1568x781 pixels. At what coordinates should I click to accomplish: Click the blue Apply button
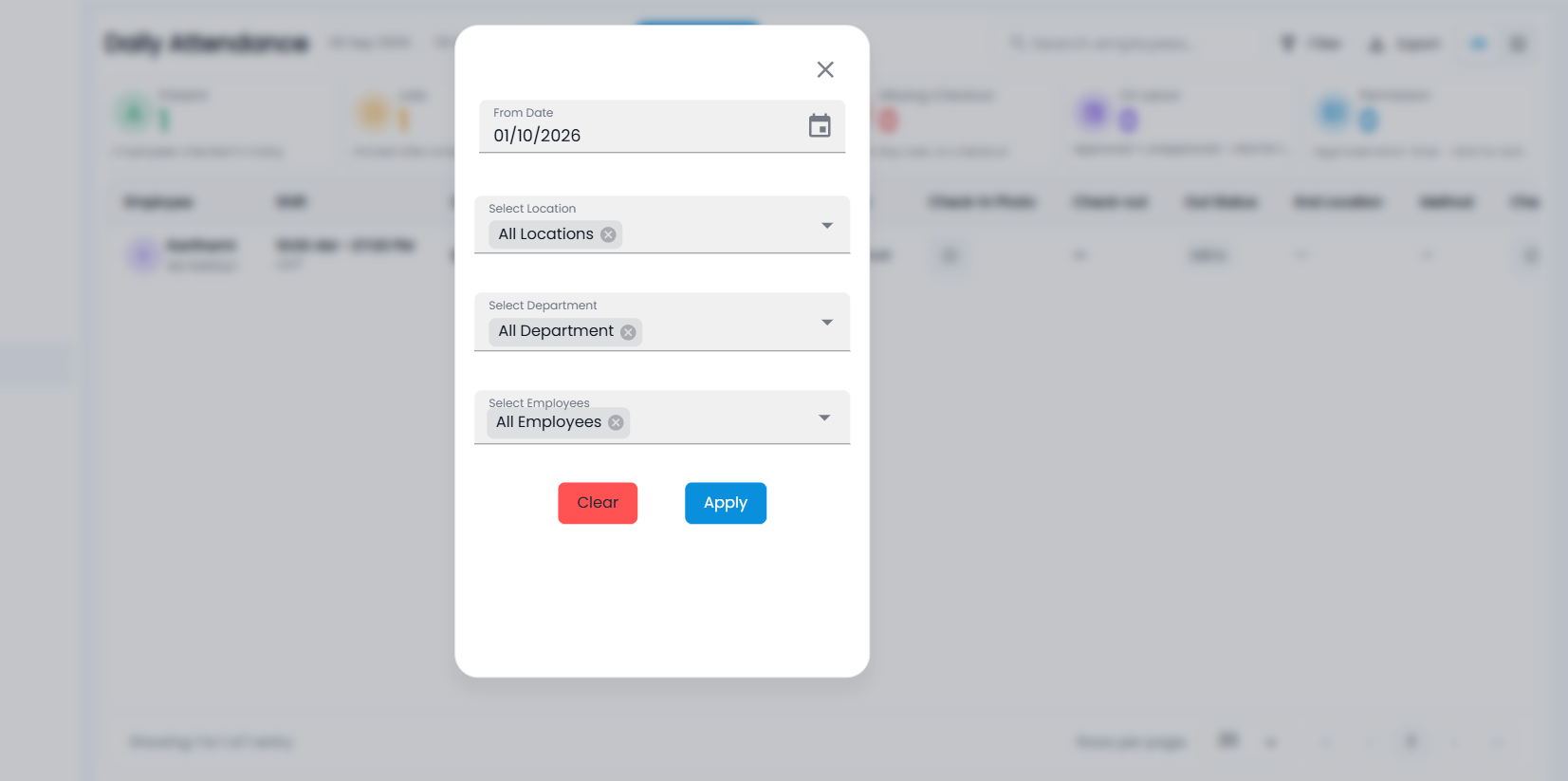[x=726, y=503]
